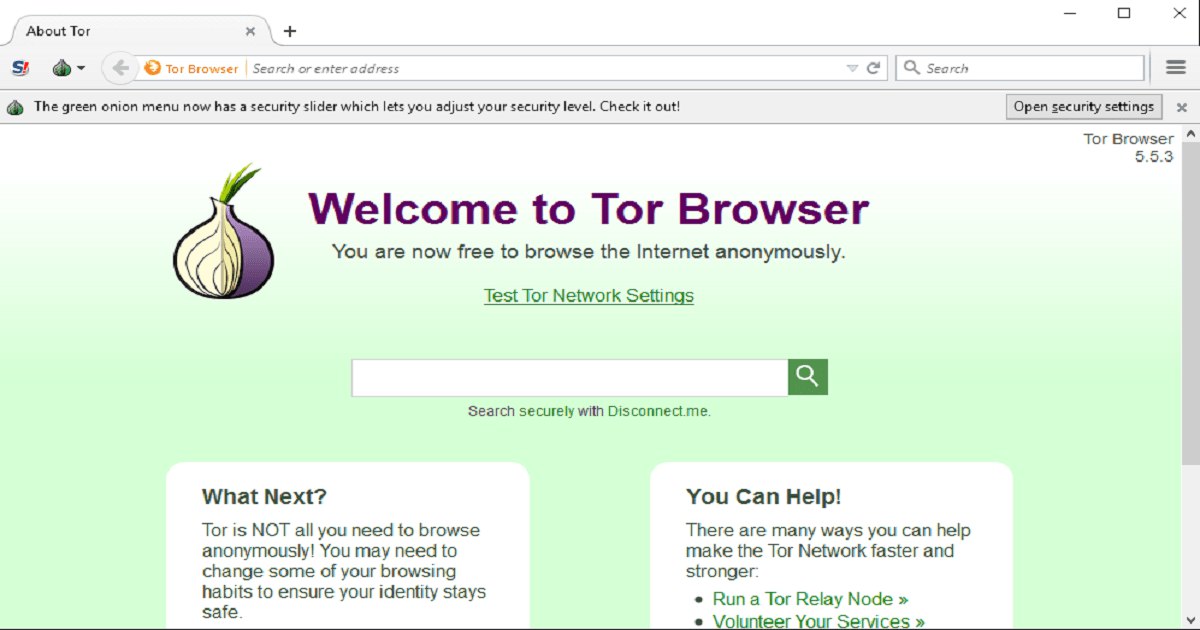Click the magnifier icon in toolbar search box
This screenshot has height=630, width=1200.
coord(911,68)
